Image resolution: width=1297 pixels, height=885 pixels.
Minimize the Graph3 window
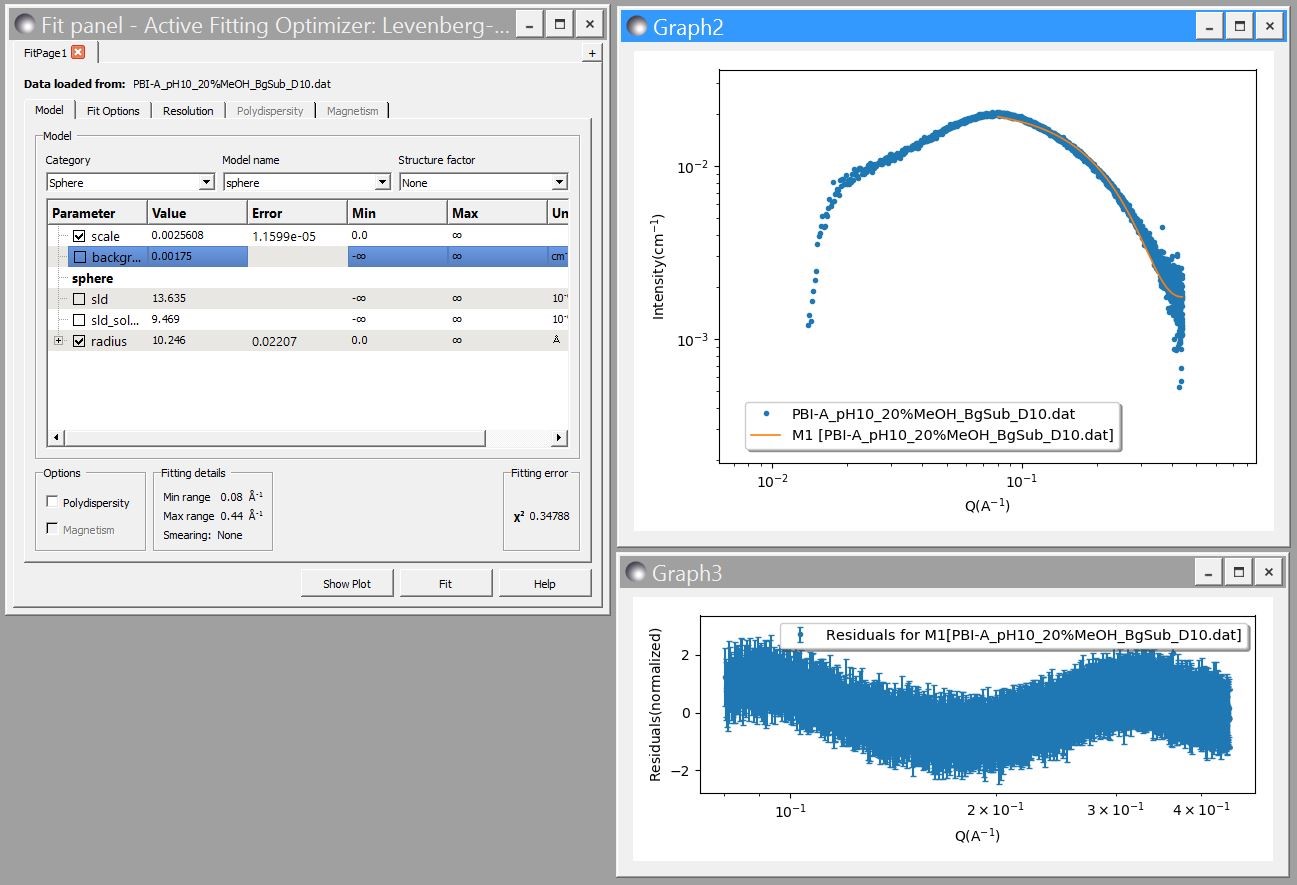click(x=1210, y=572)
